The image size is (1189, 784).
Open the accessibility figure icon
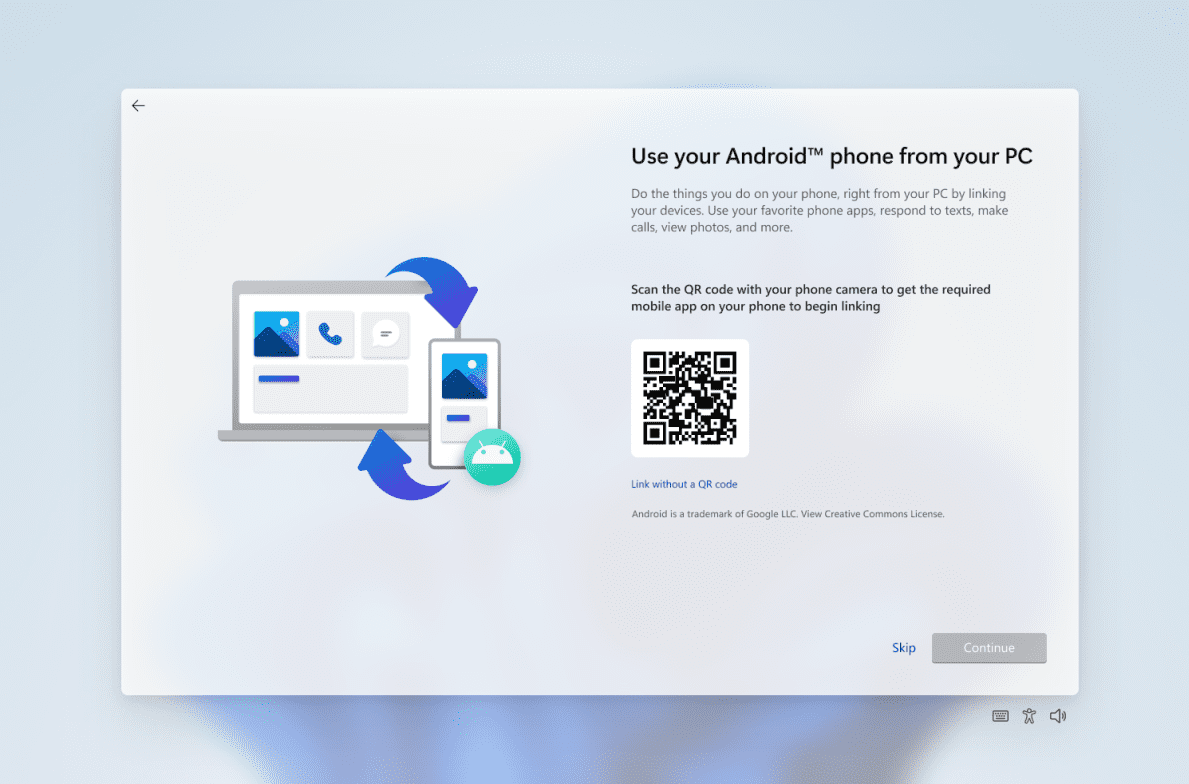1029,716
